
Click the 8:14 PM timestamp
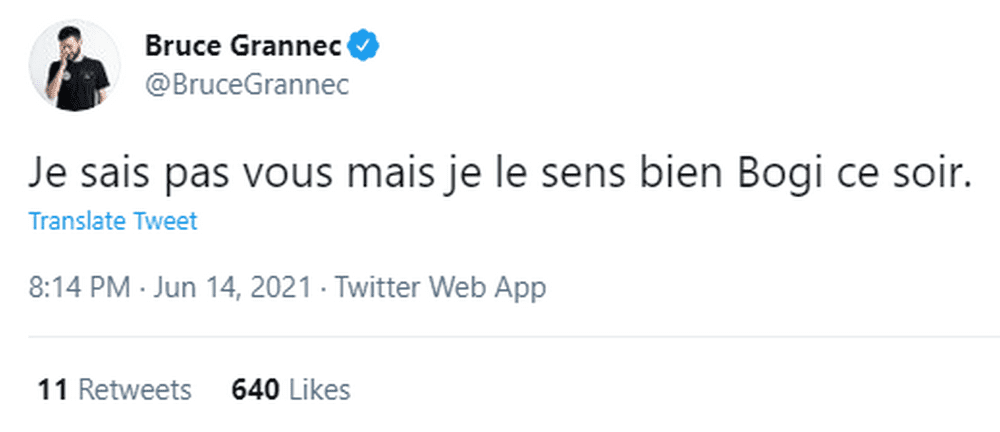pyautogui.click(x=79, y=288)
